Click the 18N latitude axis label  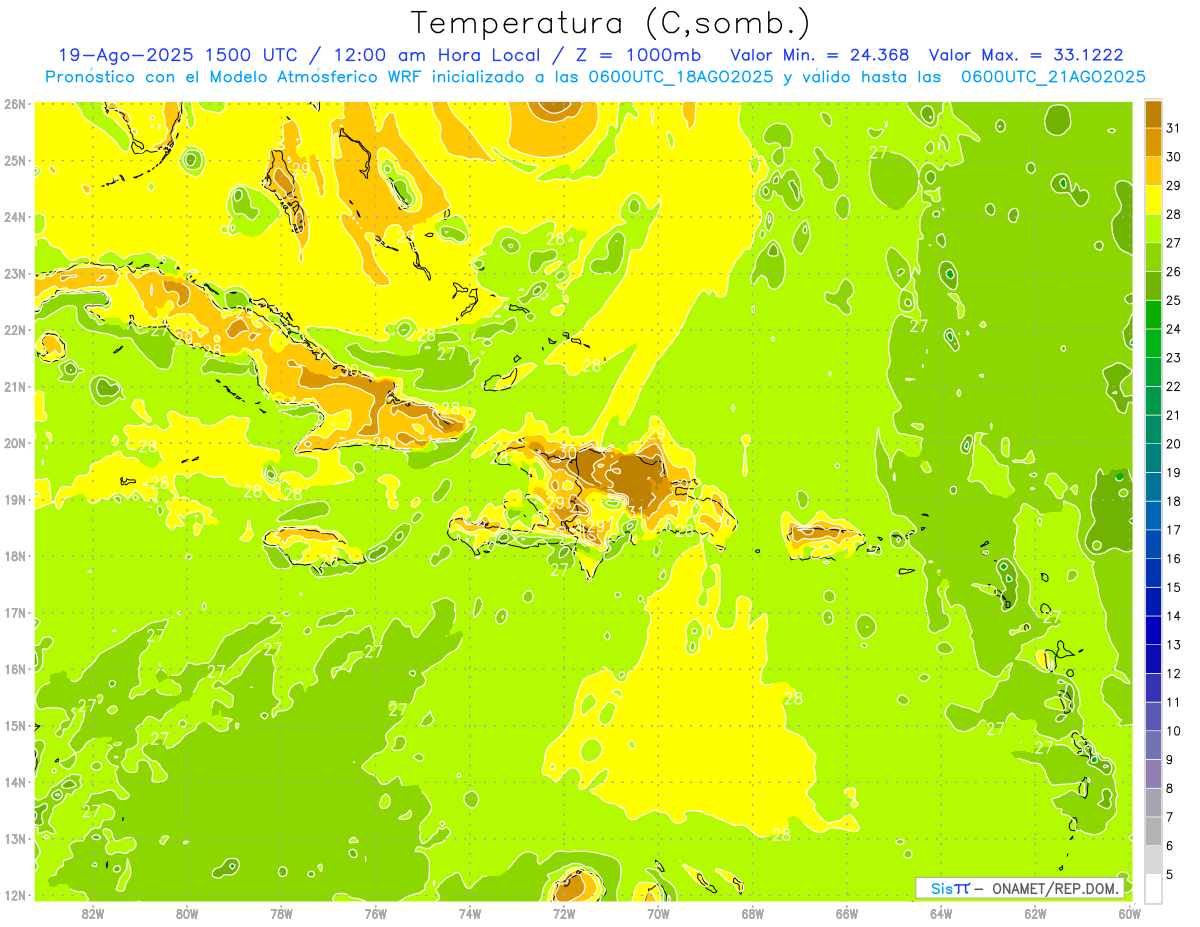point(15,556)
